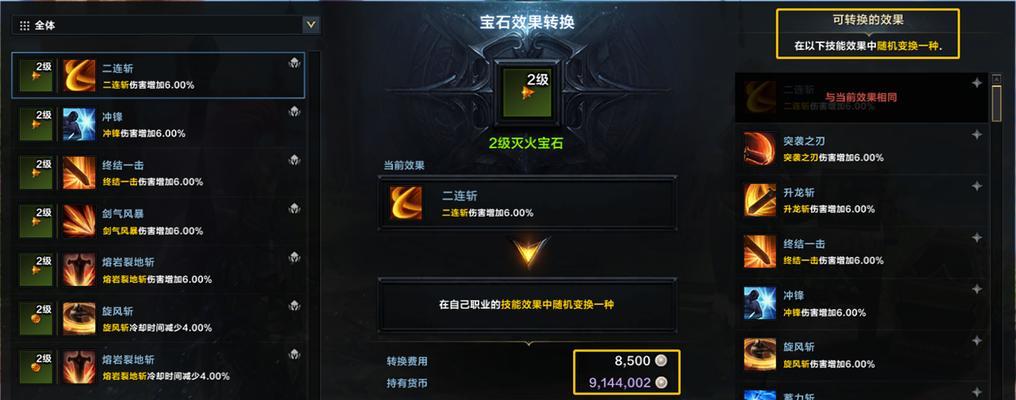Select the 终结一击 entry in convertible list
Screen dimensions: 1016x400
point(862,252)
